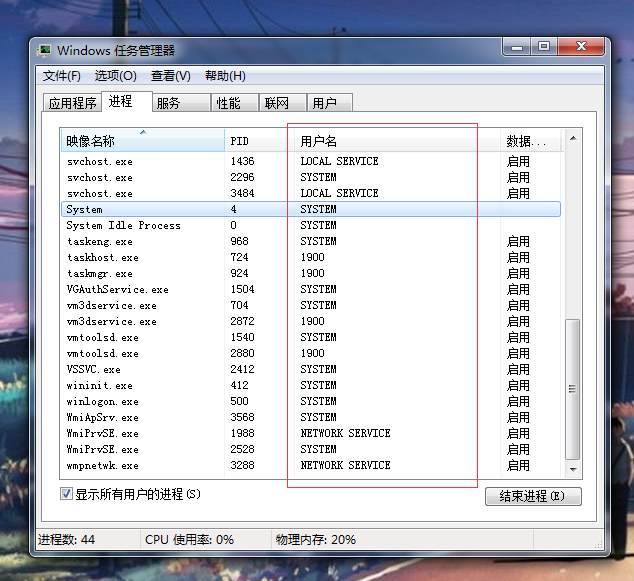634x581 pixels.
Task: Switch to the 性能 tab
Action: (235, 103)
